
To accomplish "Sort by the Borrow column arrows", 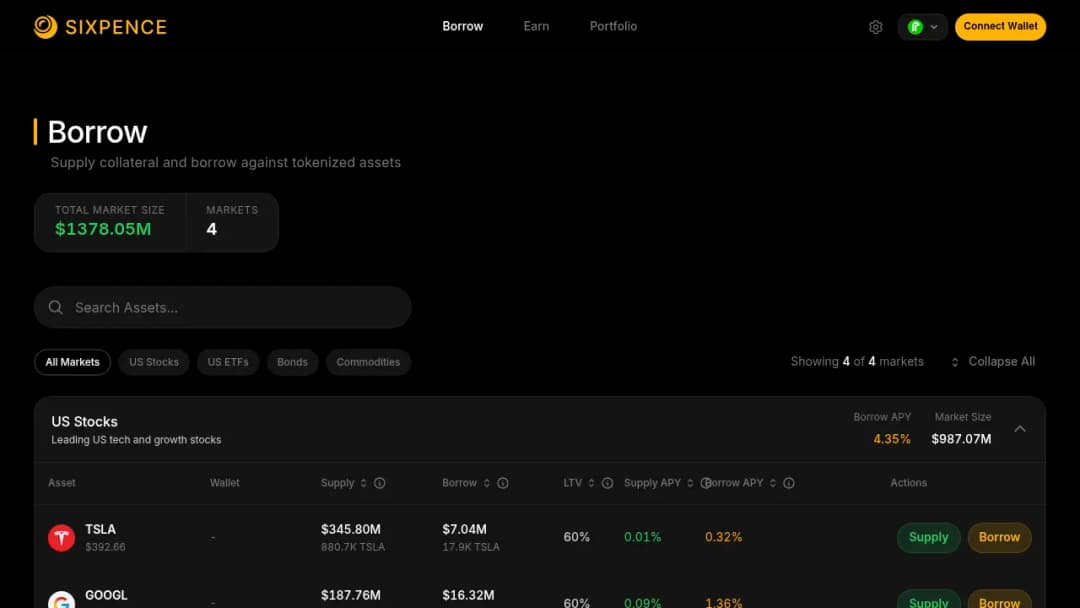I will click(x=486, y=483).
